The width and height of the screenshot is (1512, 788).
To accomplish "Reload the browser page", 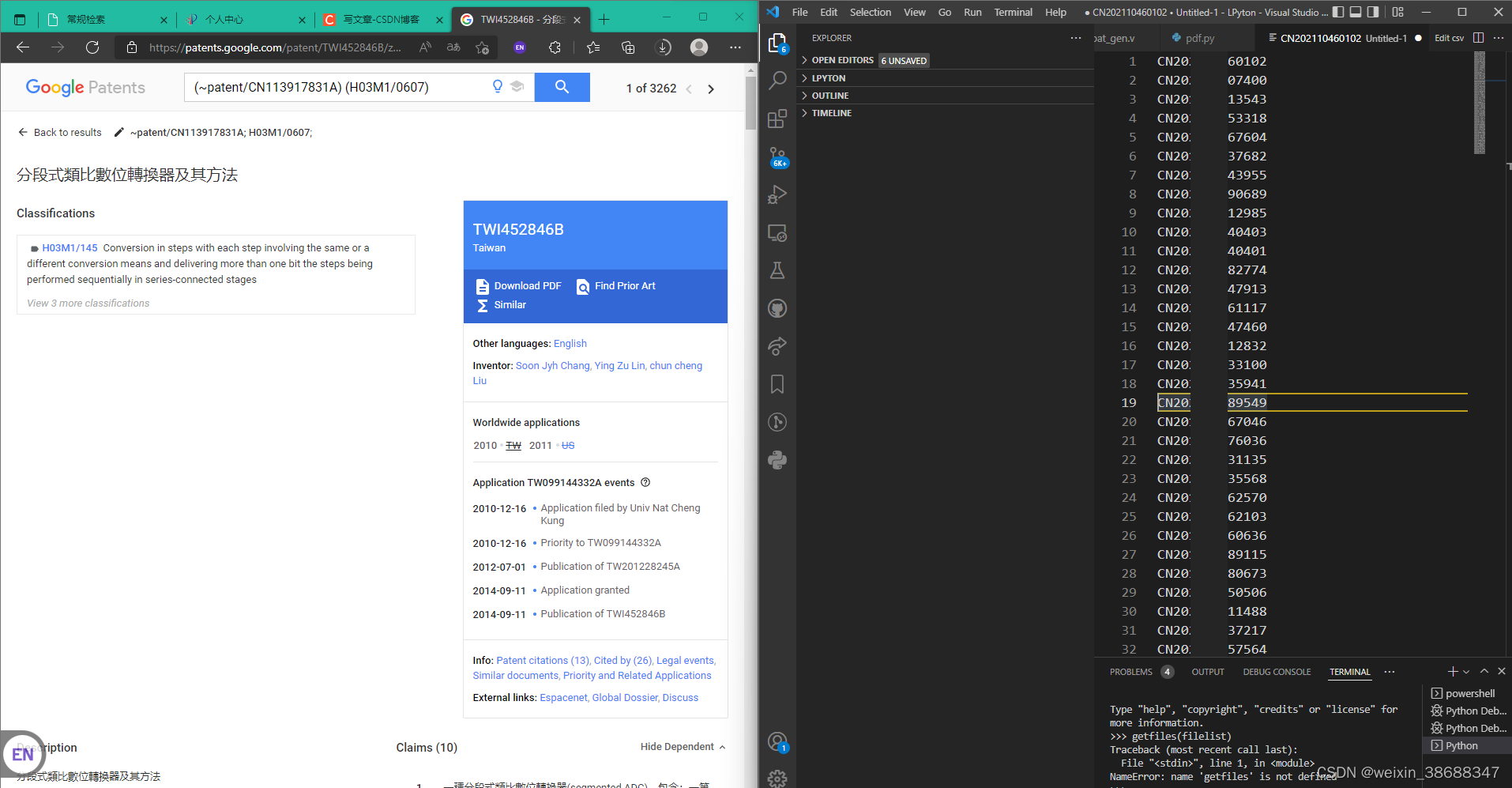I will coord(92,47).
